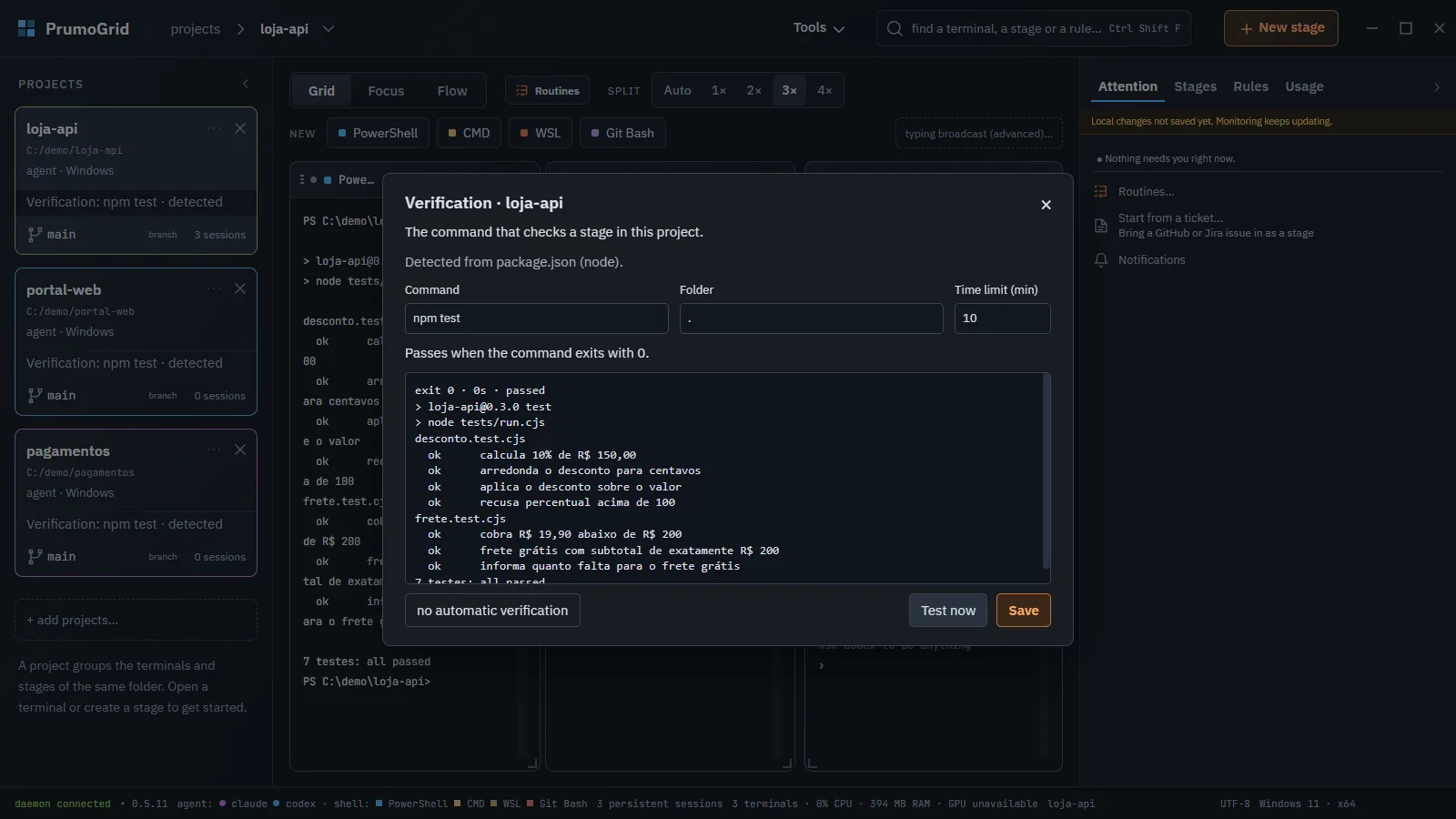The width and height of the screenshot is (1456, 819).
Task: Remove the loja-api project card
Action: (x=240, y=128)
